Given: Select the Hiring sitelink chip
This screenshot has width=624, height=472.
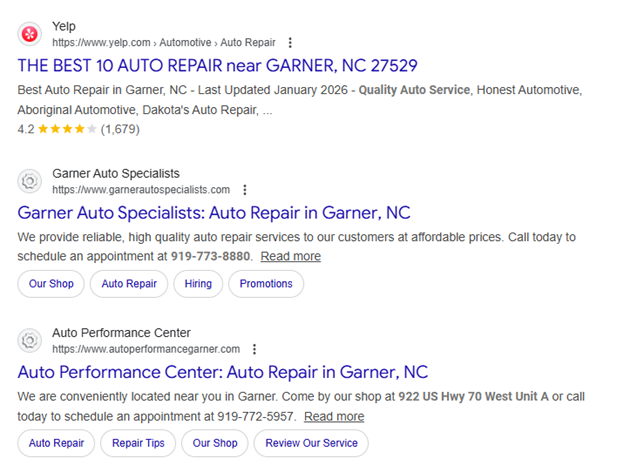Looking at the screenshot, I should click(198, 284).
